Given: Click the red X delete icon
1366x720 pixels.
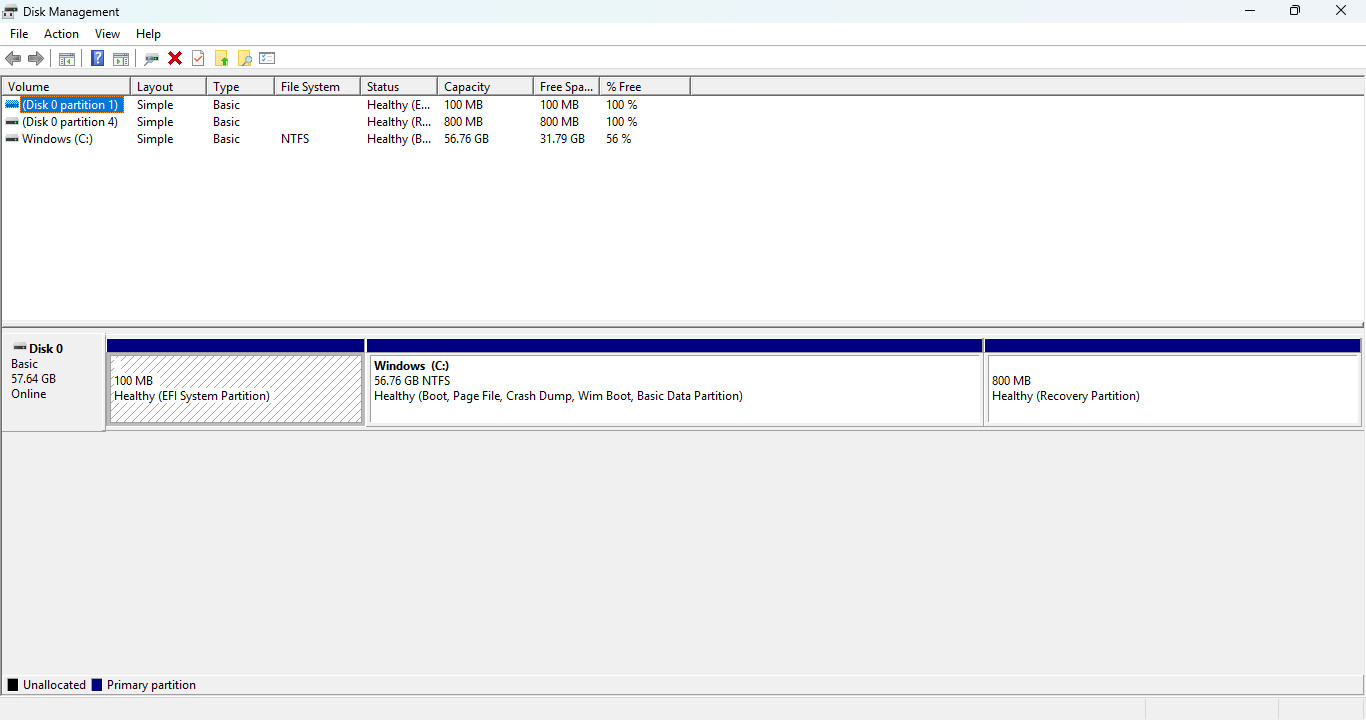Looking at the screenshot, I should [175, 58].
